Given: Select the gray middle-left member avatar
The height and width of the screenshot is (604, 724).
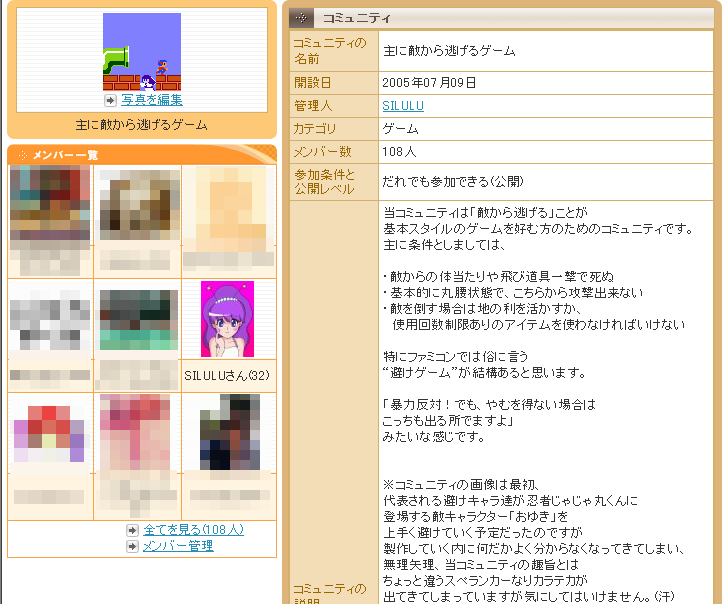Looking at the screenshot, I should (x=50, y=321).
